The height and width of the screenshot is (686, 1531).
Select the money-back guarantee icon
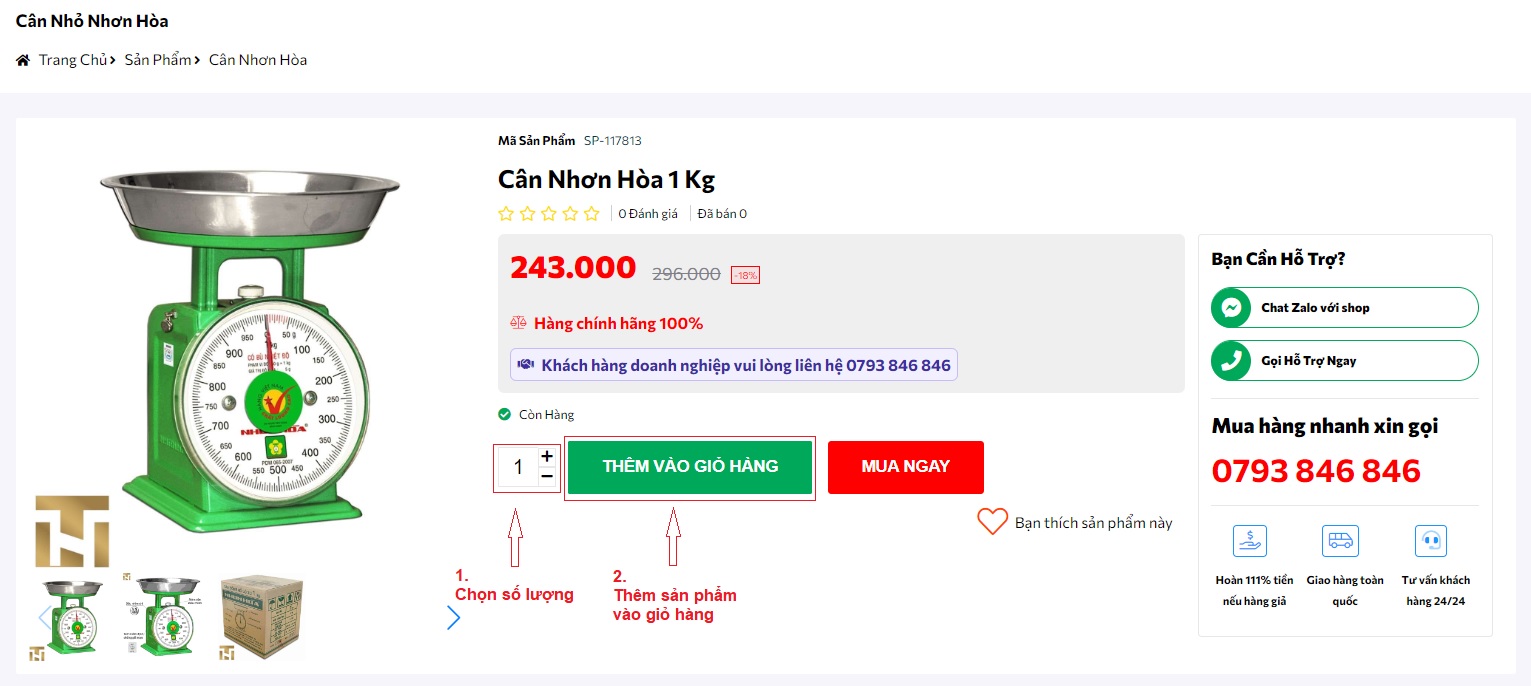coord(1249,540)
